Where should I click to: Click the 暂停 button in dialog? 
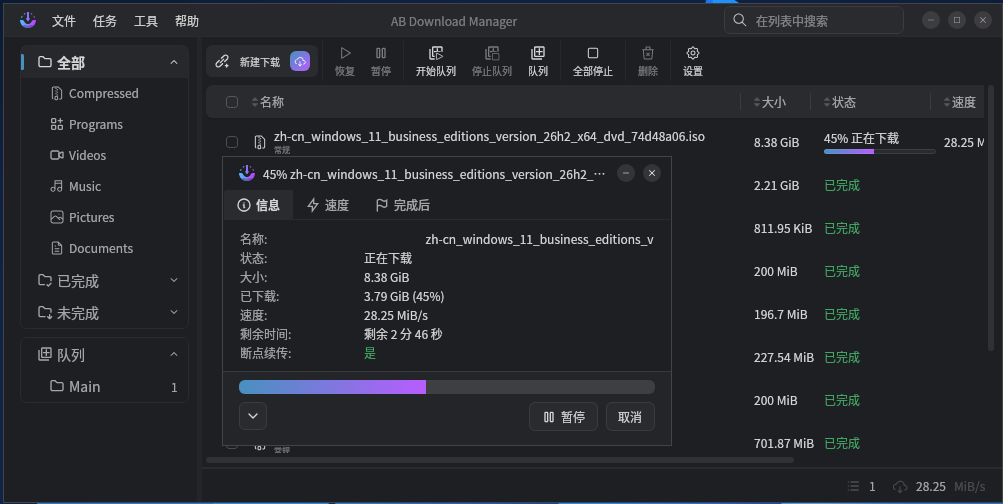pyautogui.click(x=564, y=417)
